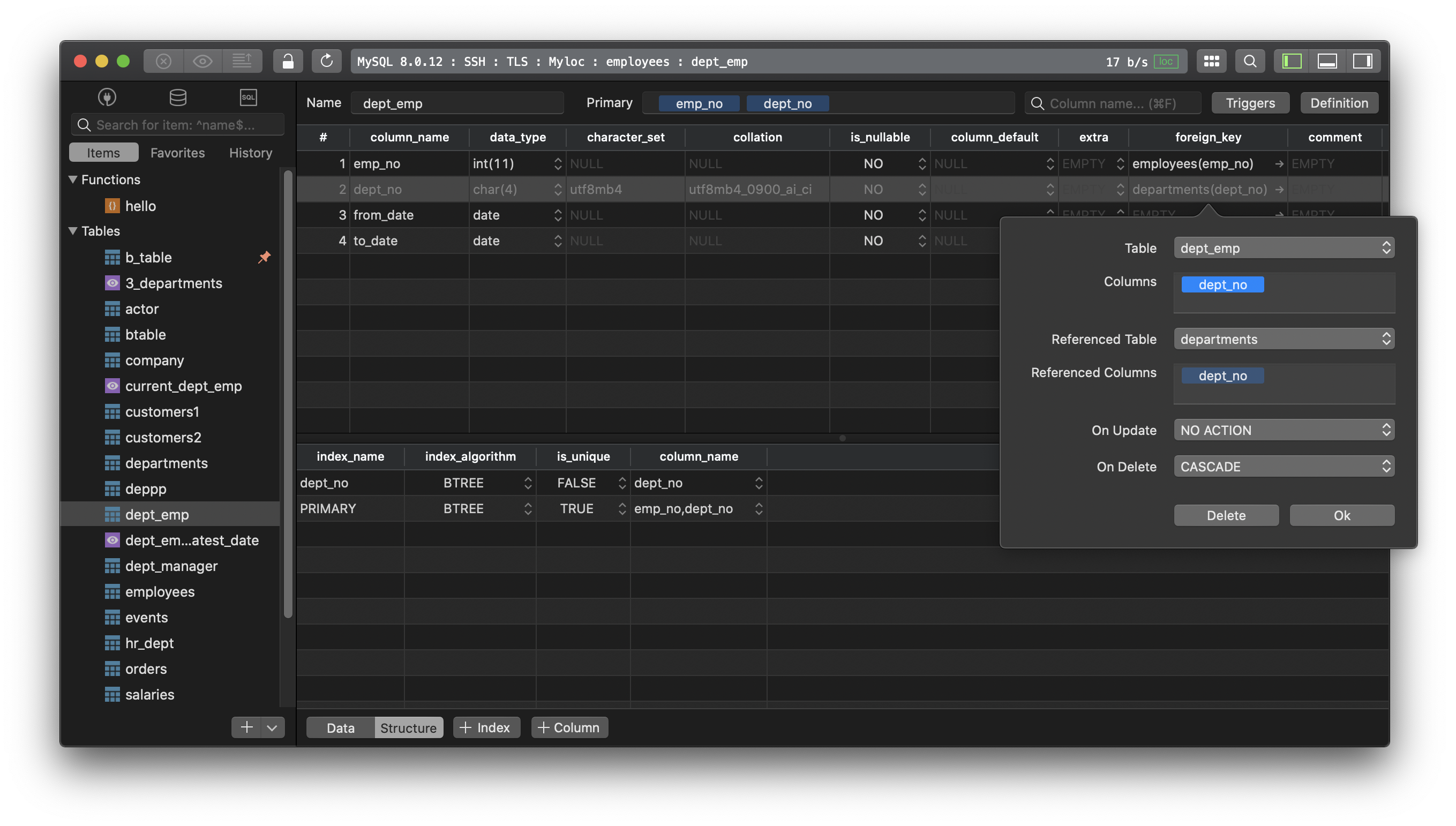Refresh the table using the reload icon

tap(326, 61)
